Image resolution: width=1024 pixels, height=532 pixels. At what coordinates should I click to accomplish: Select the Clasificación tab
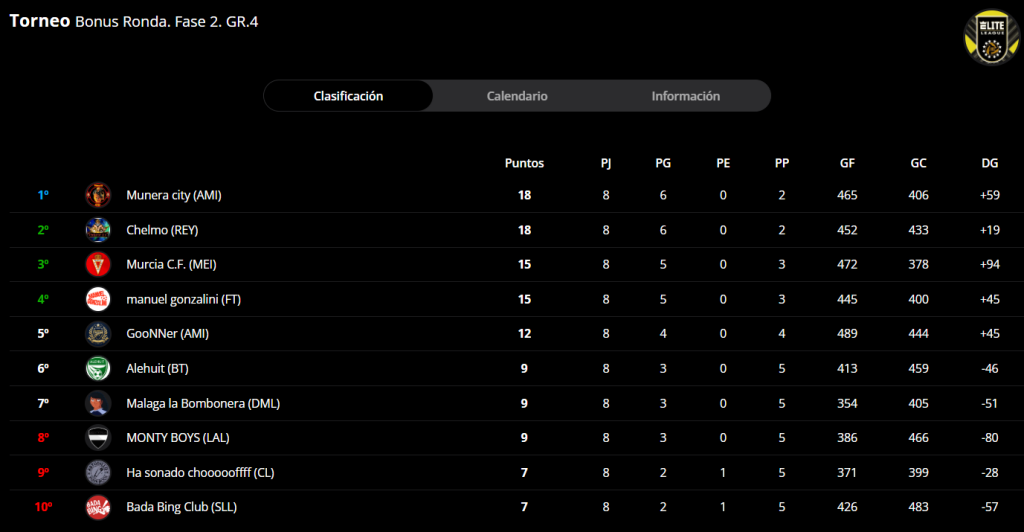click(x=348, y=96)
